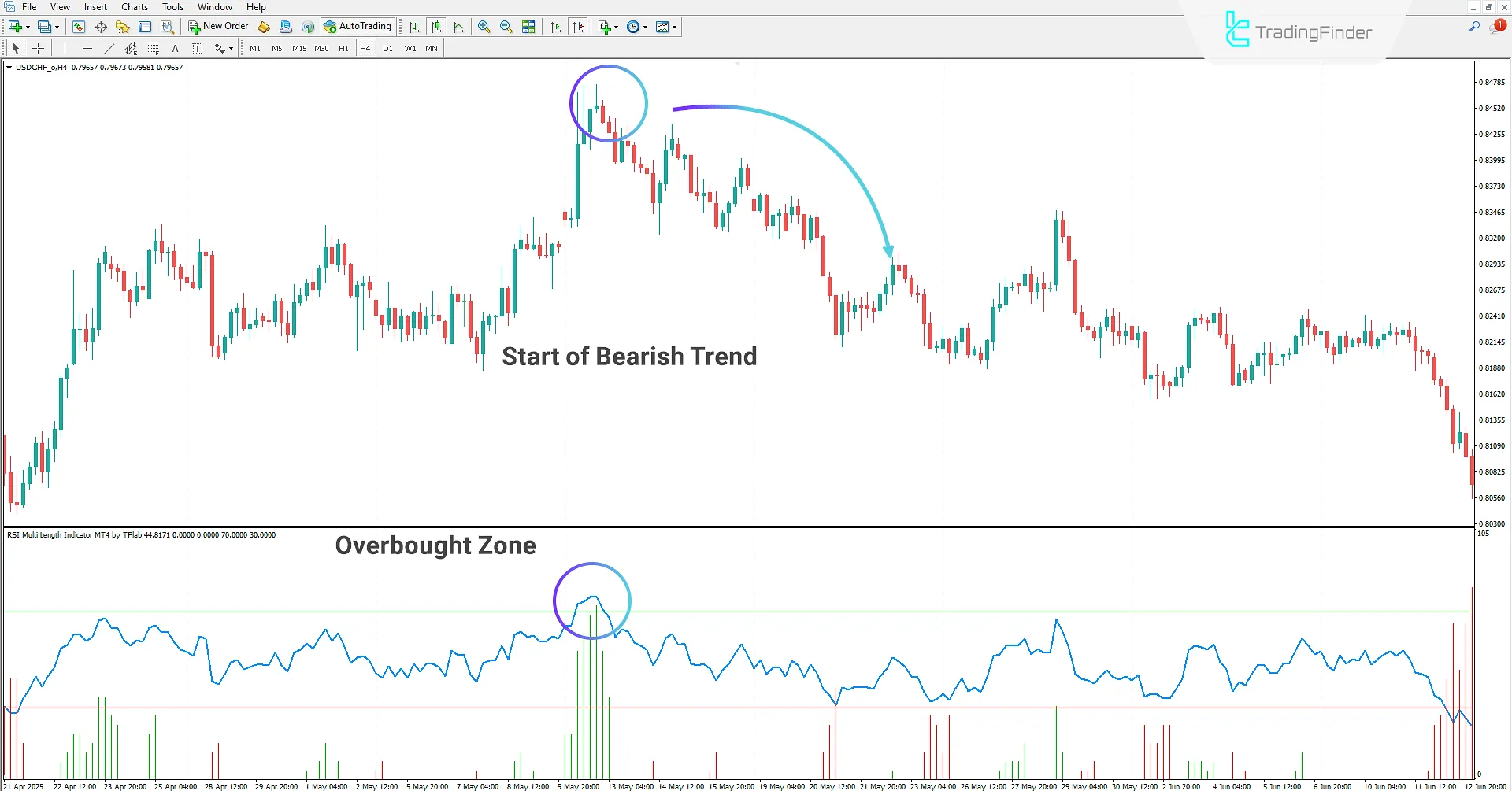Select the Trendline drawing tool
1512x791 pixels.
(109, 48)
